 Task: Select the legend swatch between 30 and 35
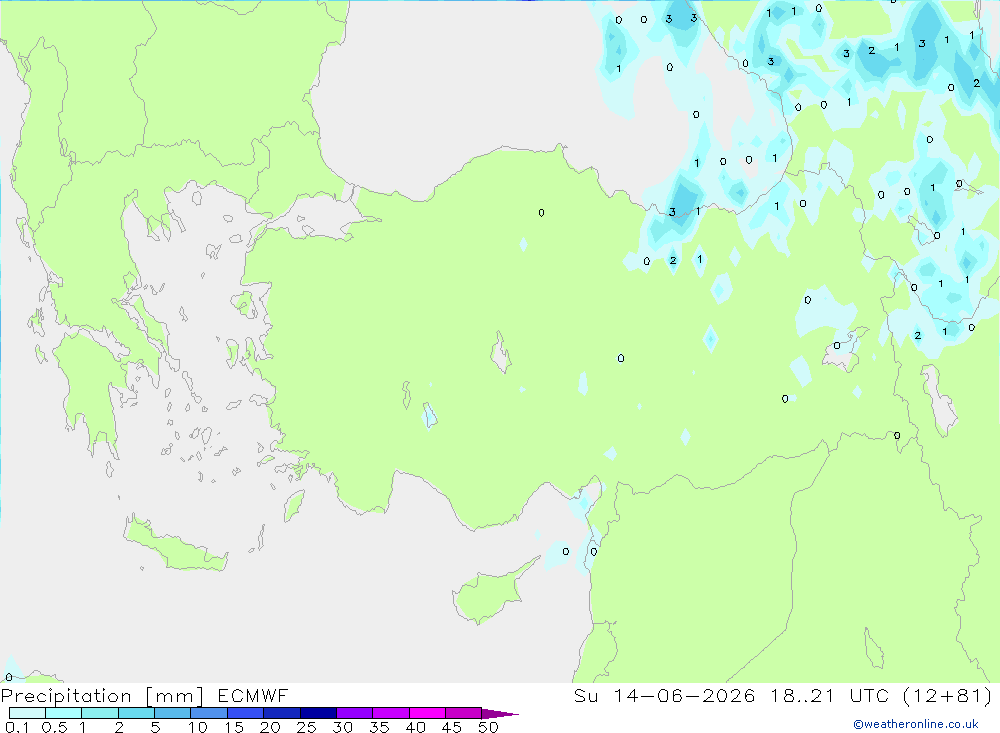tap(355, 713)
